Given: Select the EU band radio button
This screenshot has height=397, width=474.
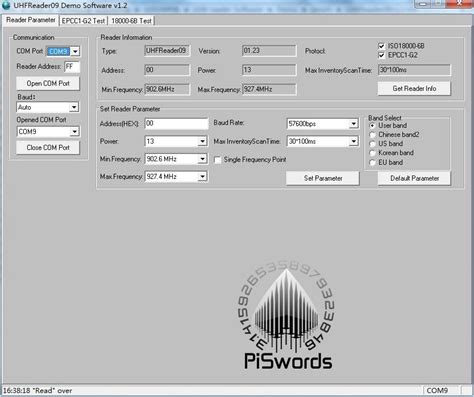Looking at the screenshot, I should (372, 163).
